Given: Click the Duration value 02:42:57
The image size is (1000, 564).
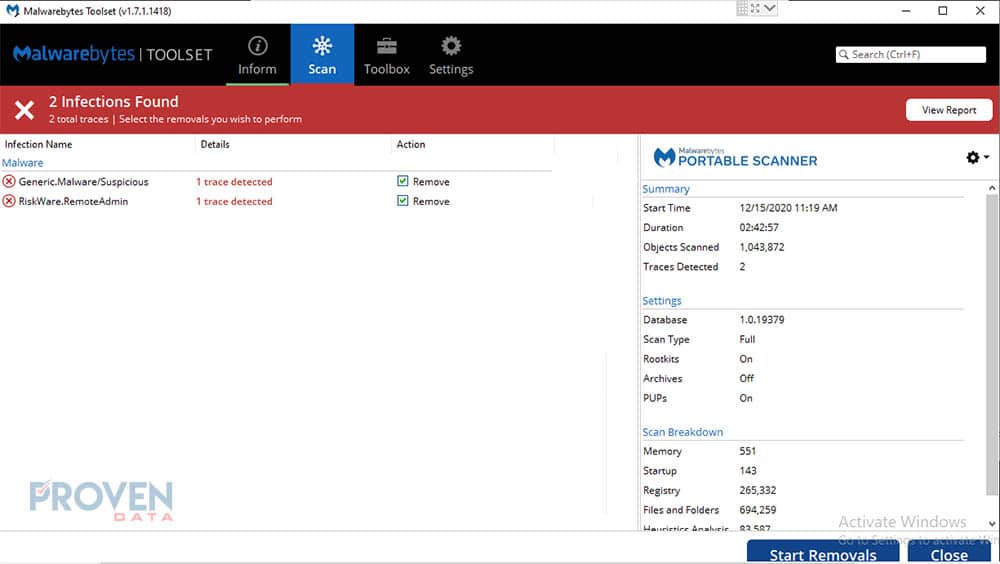Looking at the screenshot, I should point(759,228).
